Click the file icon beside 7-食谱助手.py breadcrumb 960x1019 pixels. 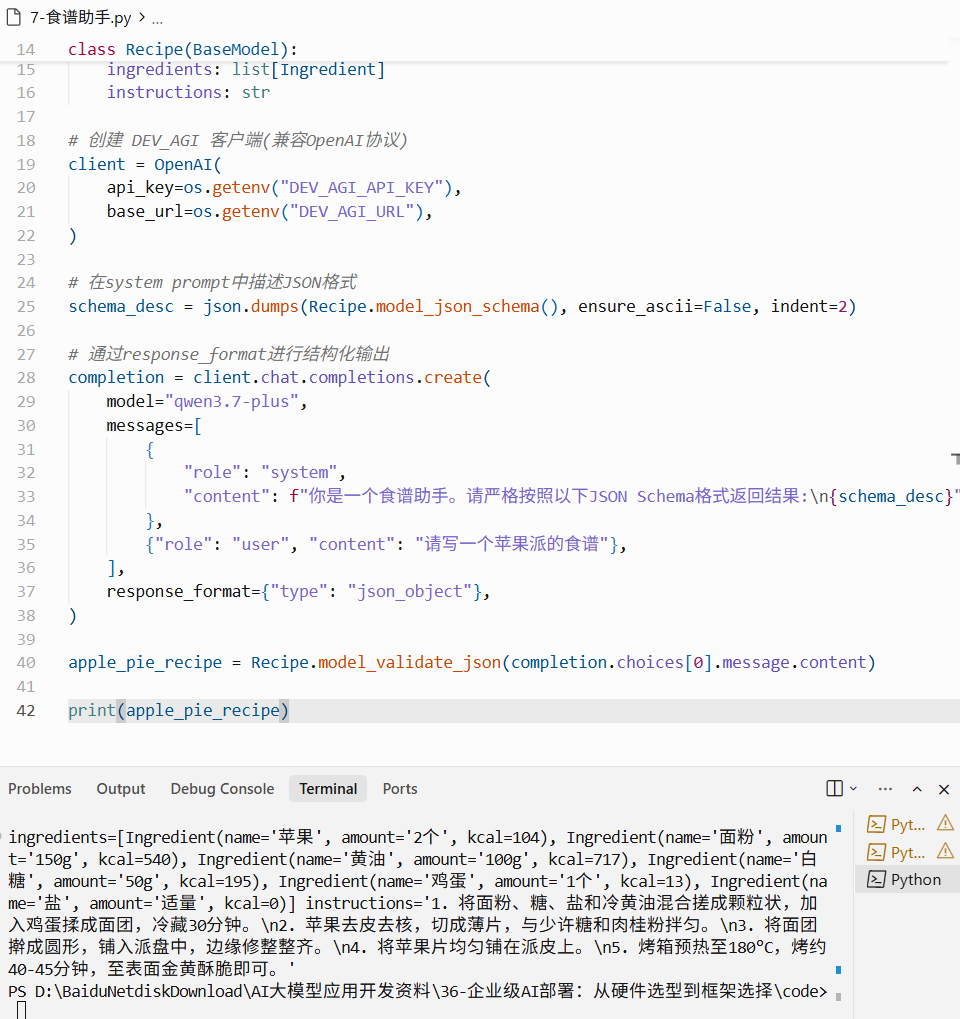click(14, 17)
